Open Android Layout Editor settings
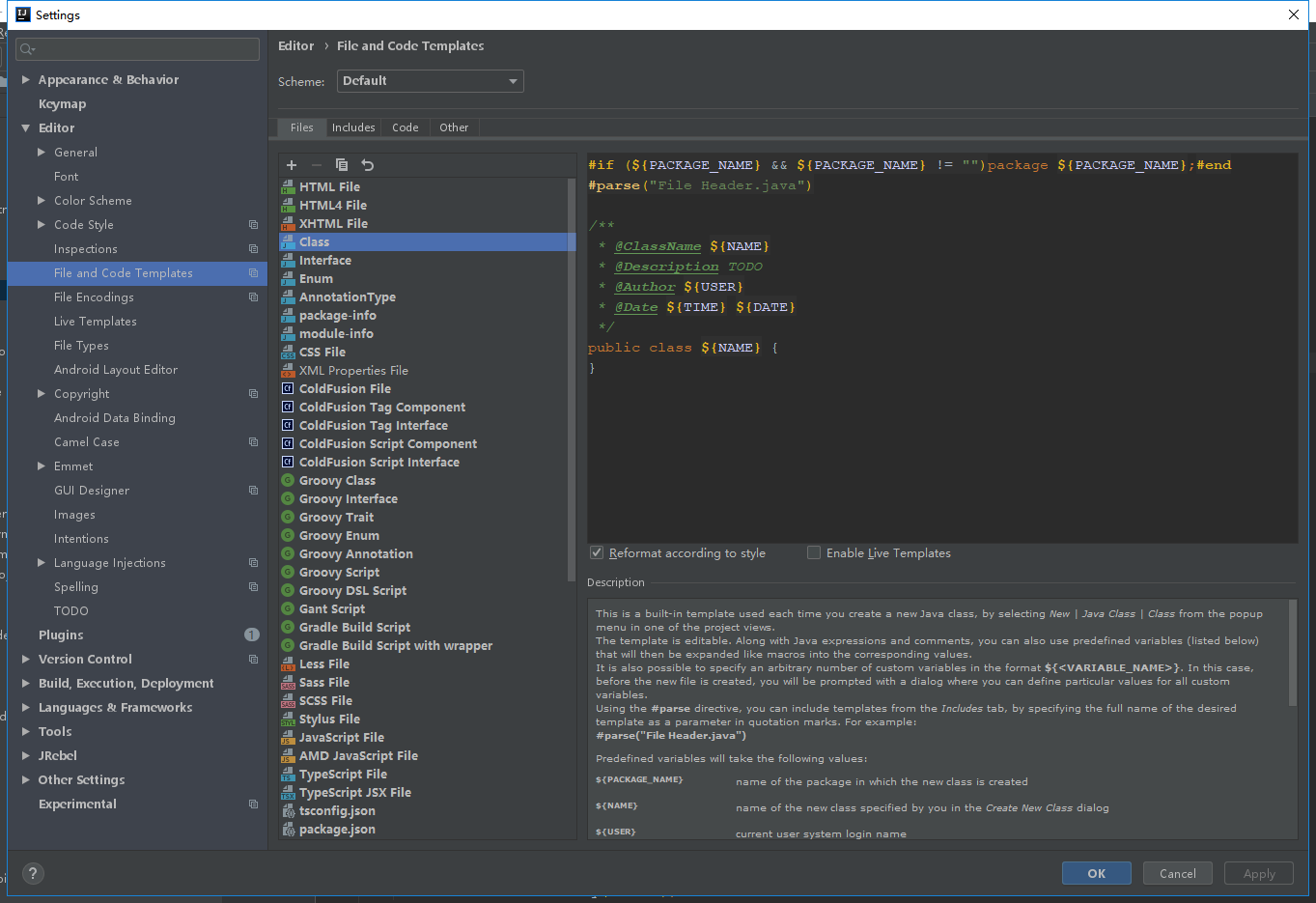This screenshot has height=903, width=1316. click(116, 370)
